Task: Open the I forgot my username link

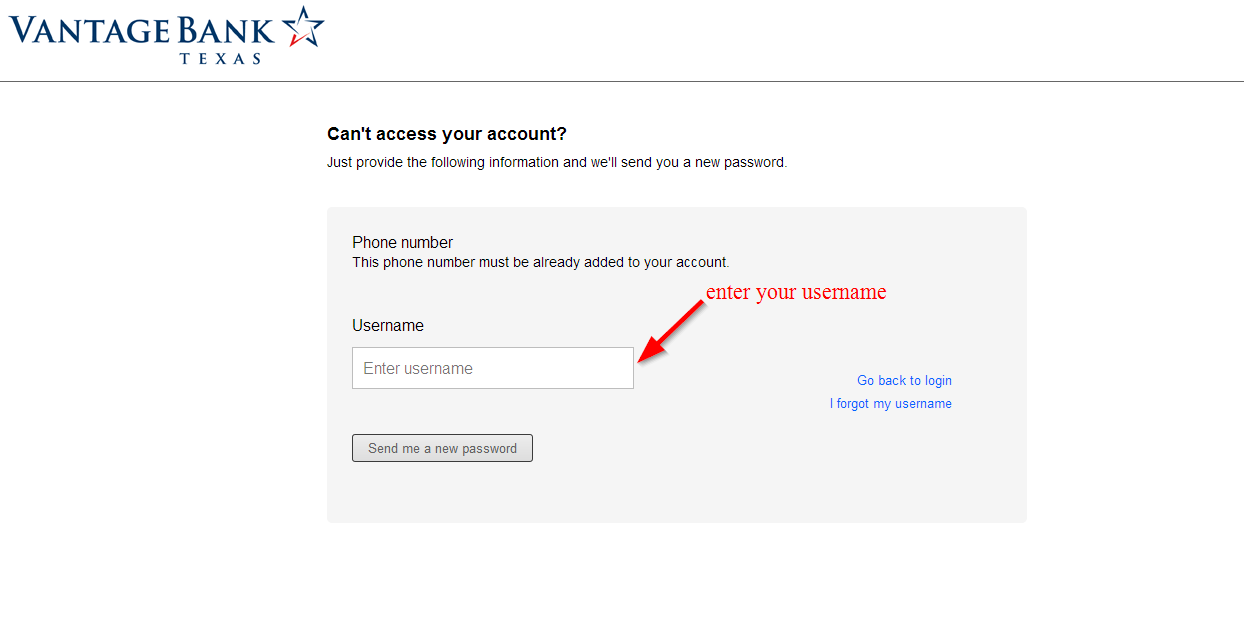Action: tap(890, 403)
